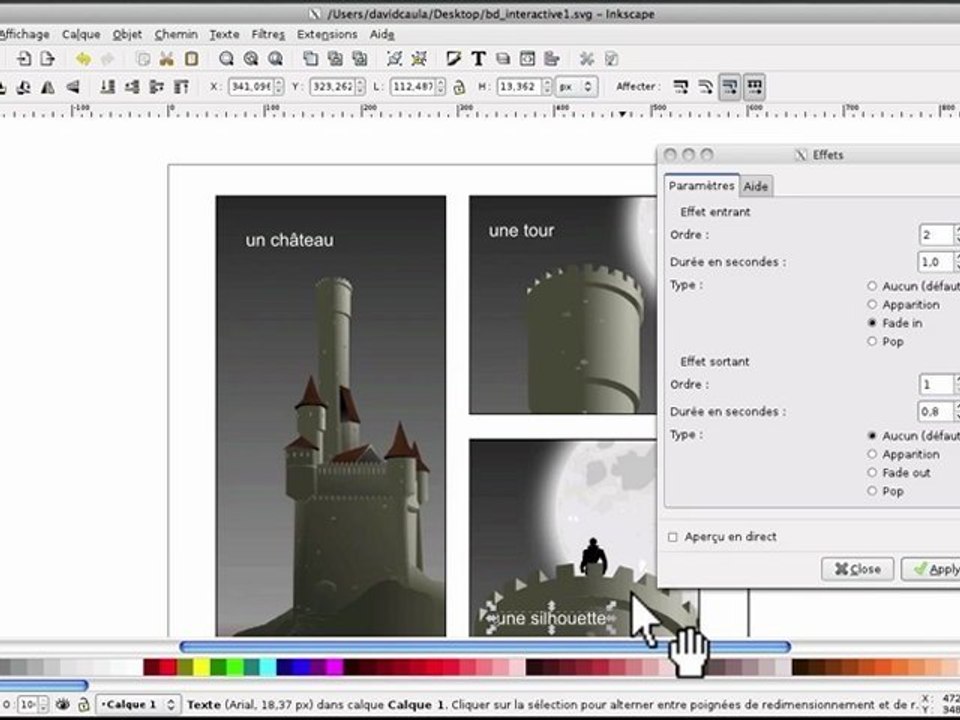
Task: Flip selection horizontally icon
Action: (x=48, y=87)
